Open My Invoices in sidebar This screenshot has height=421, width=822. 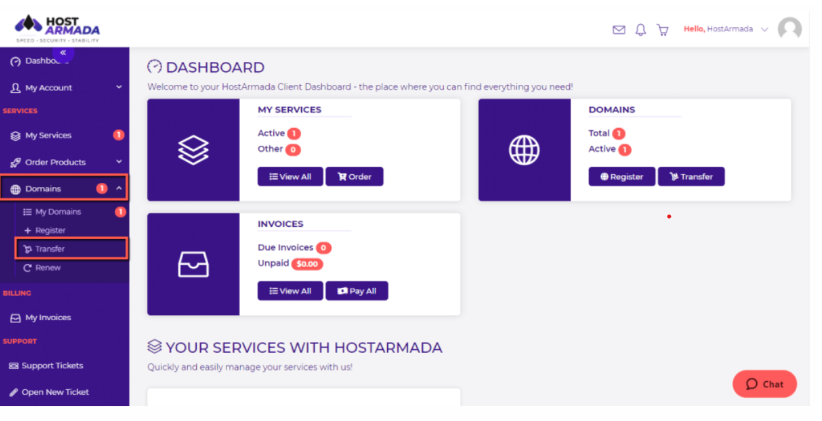pyautogui.click(x=48, y=317)
